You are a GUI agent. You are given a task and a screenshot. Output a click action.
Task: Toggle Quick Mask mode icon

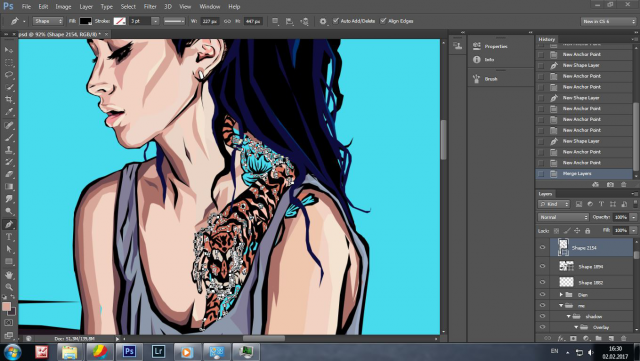click(9, 323)
